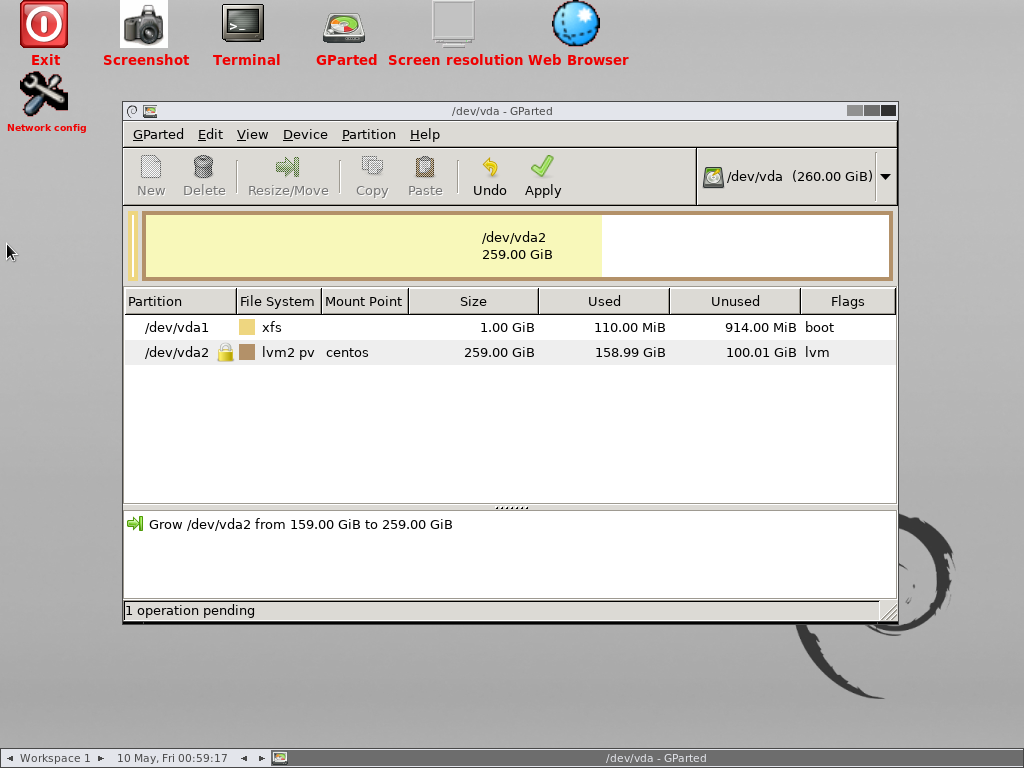The image size is (1024, 768).
Task: Click the Screenshot desktop icon
Action: click(145, 23)
